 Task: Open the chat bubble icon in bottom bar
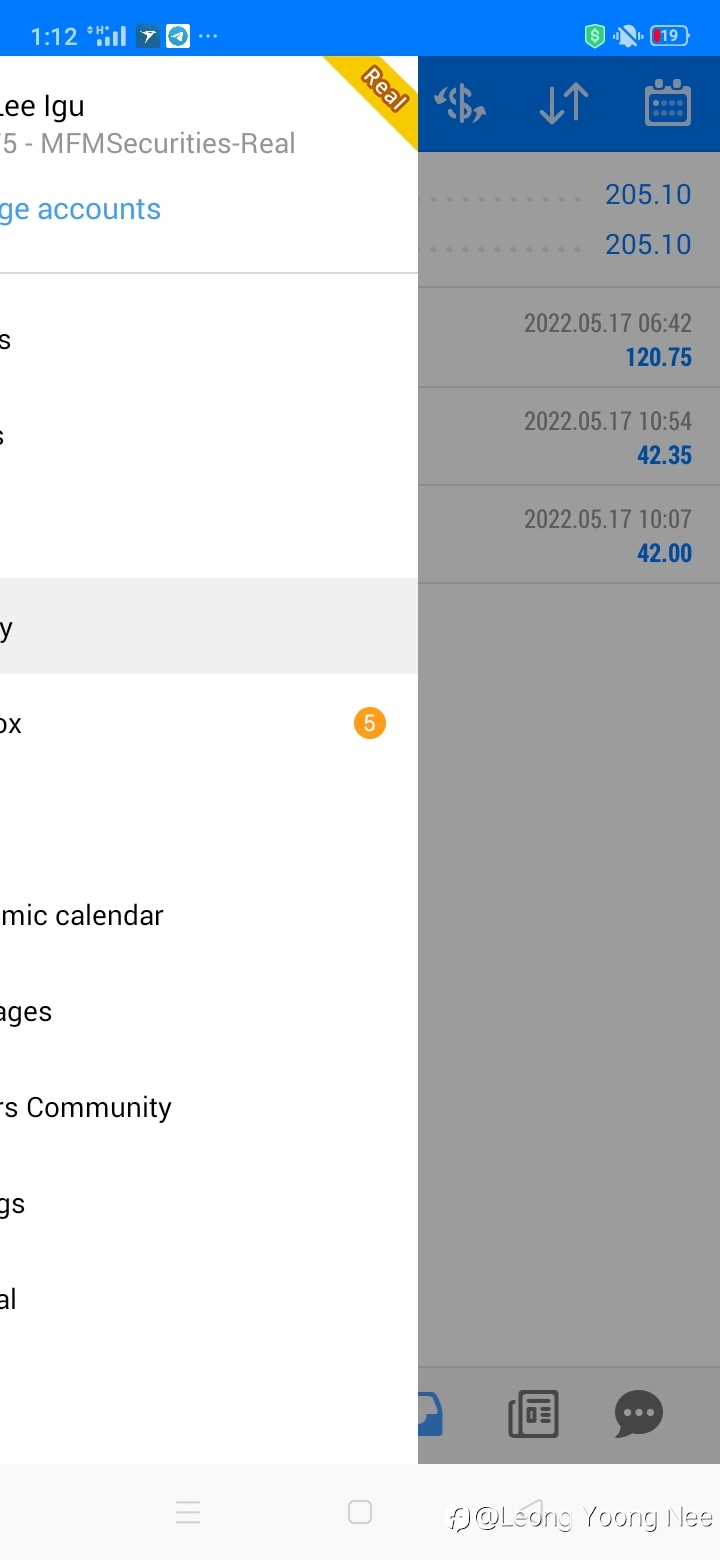coord(639,1414)
